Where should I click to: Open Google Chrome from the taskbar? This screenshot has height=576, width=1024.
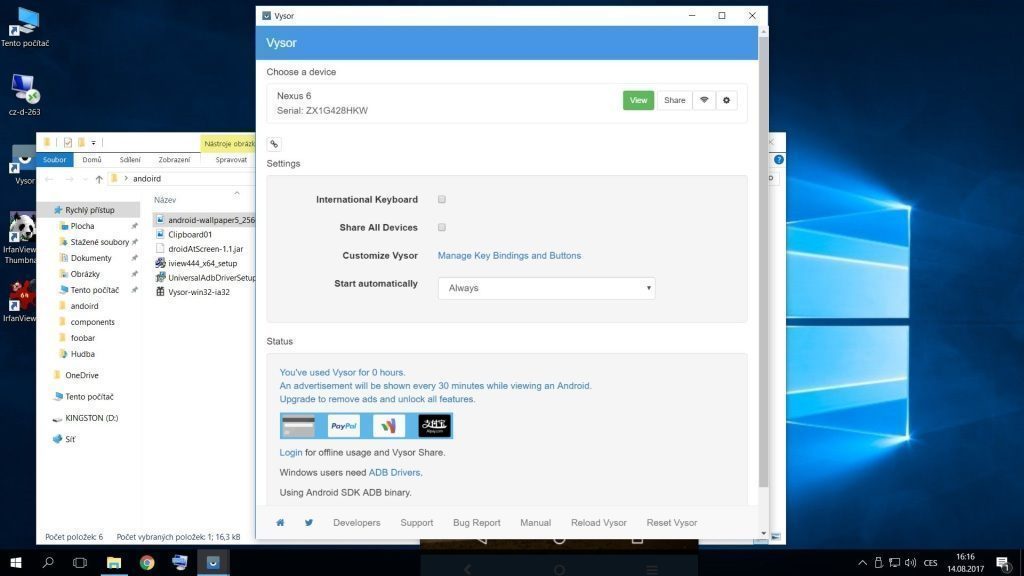(147, 562)
